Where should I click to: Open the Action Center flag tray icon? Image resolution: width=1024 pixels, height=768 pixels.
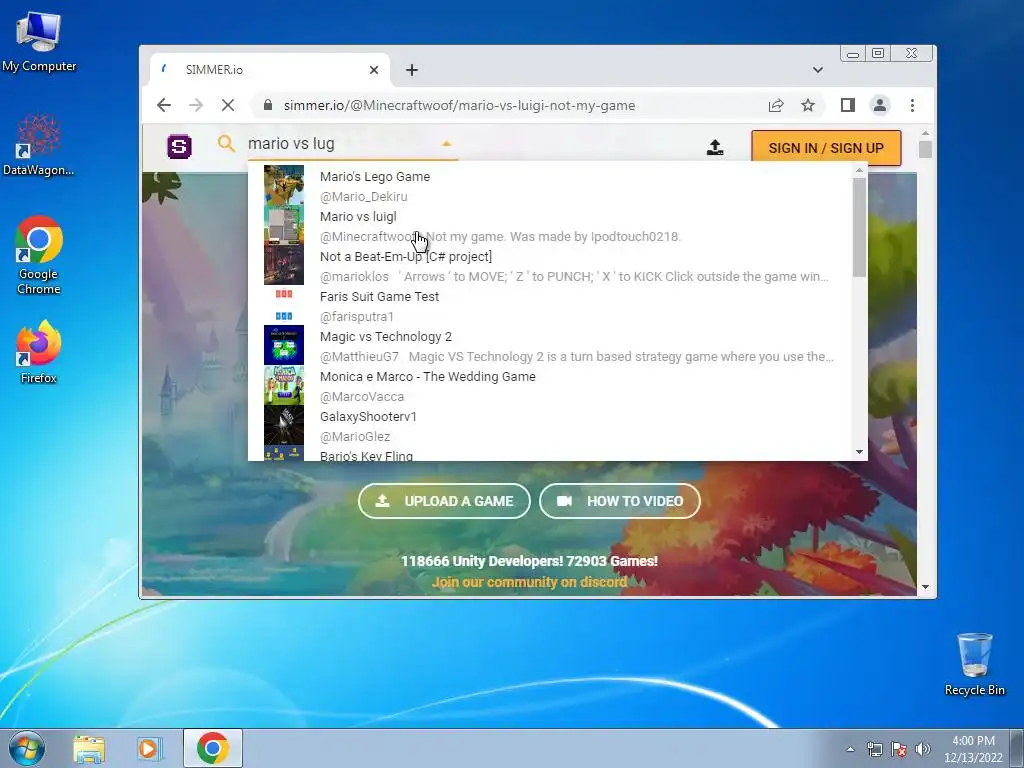pos(899,750)
